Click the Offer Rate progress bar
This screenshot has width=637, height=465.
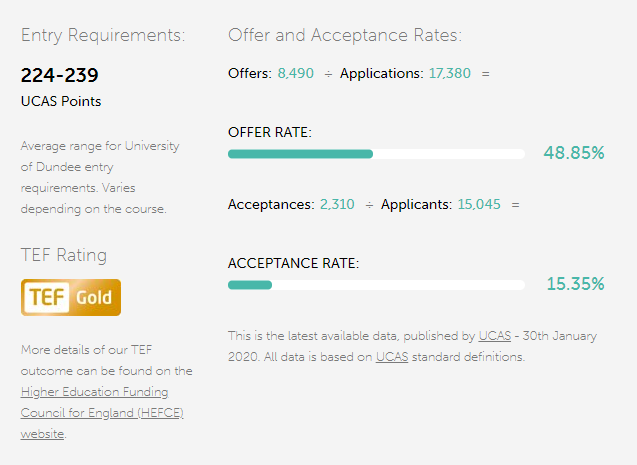click(x=376, y=154)
